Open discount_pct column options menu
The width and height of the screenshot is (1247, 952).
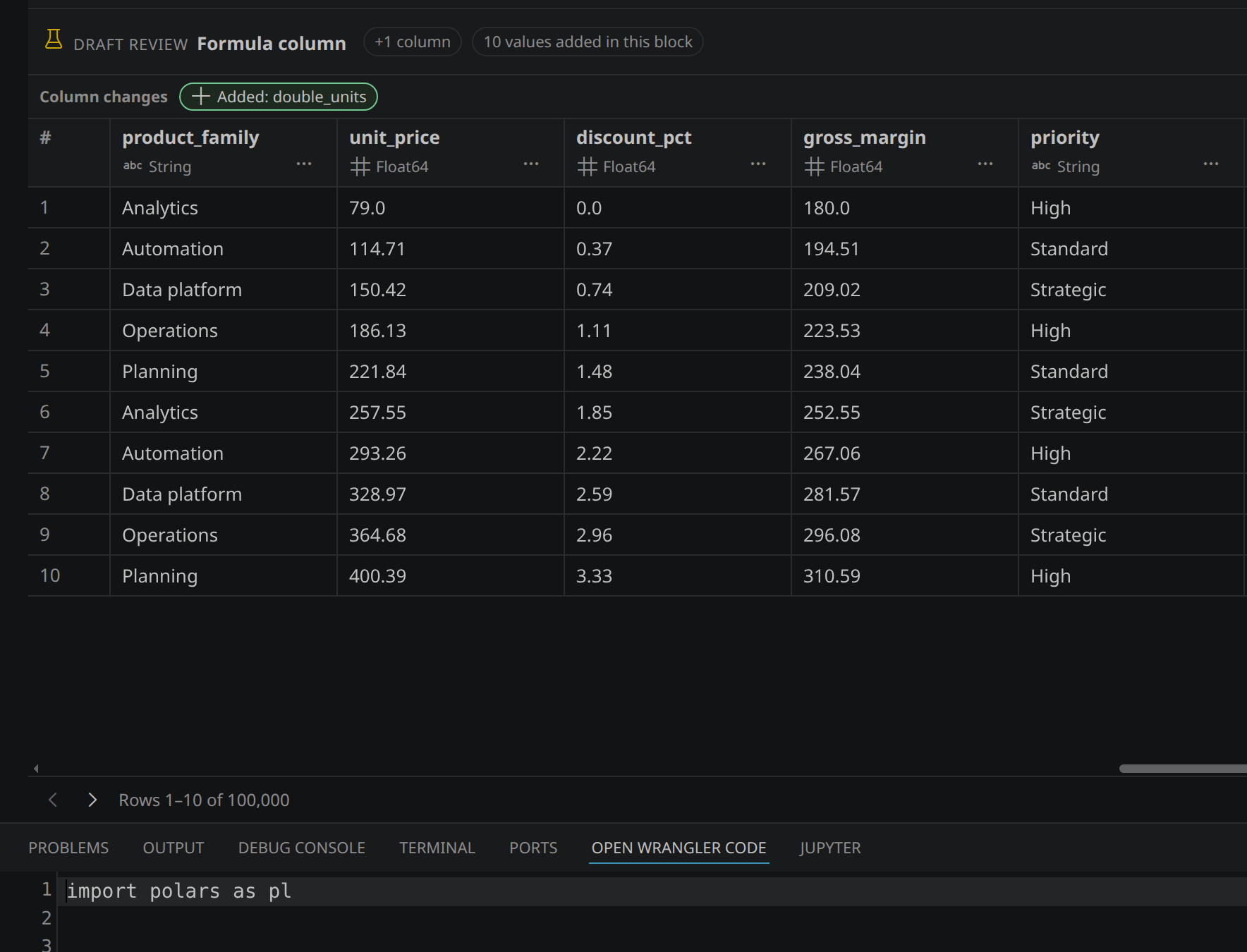click(758, 164)
